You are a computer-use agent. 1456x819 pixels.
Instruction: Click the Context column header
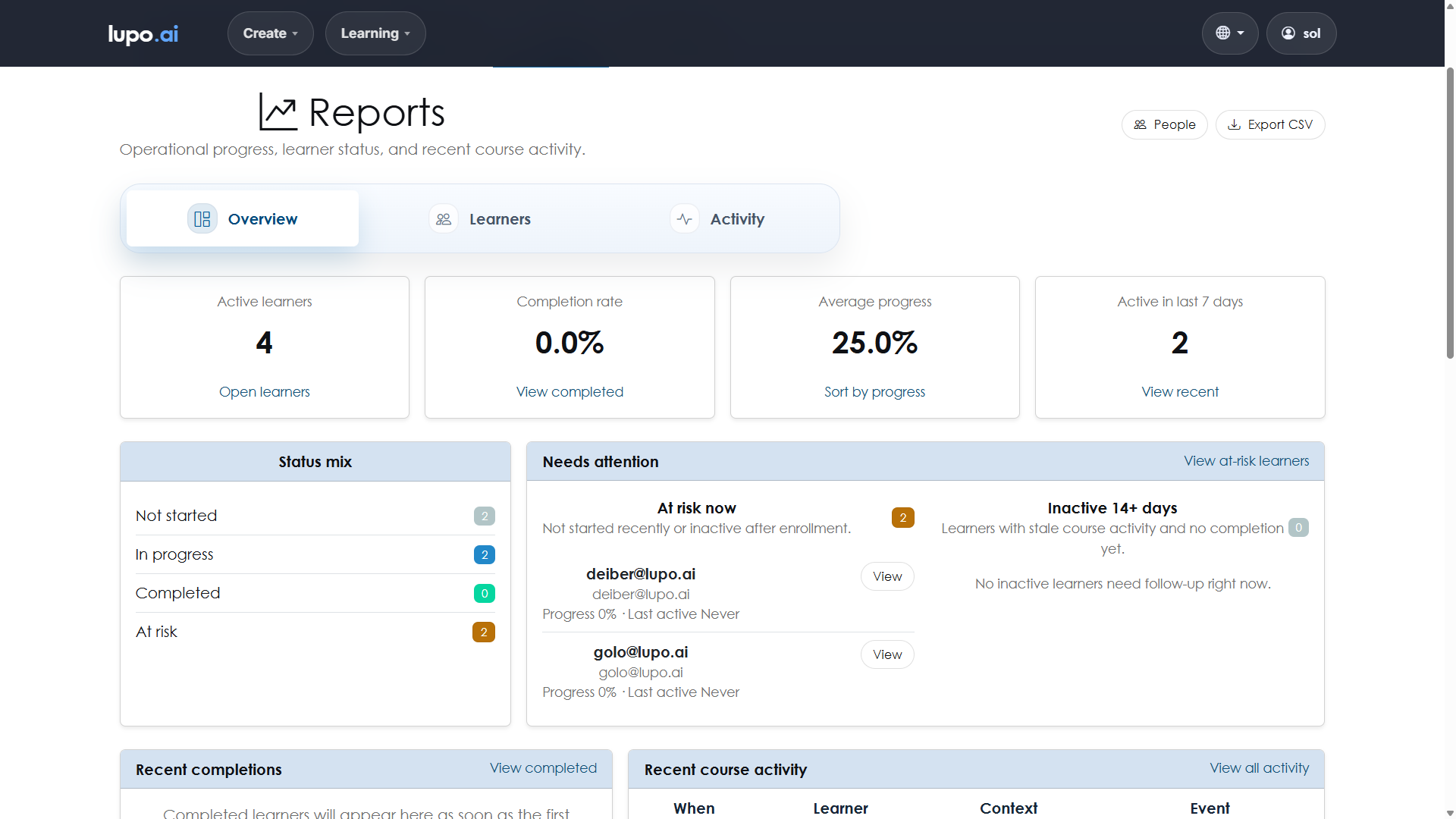coord(1009,808)
